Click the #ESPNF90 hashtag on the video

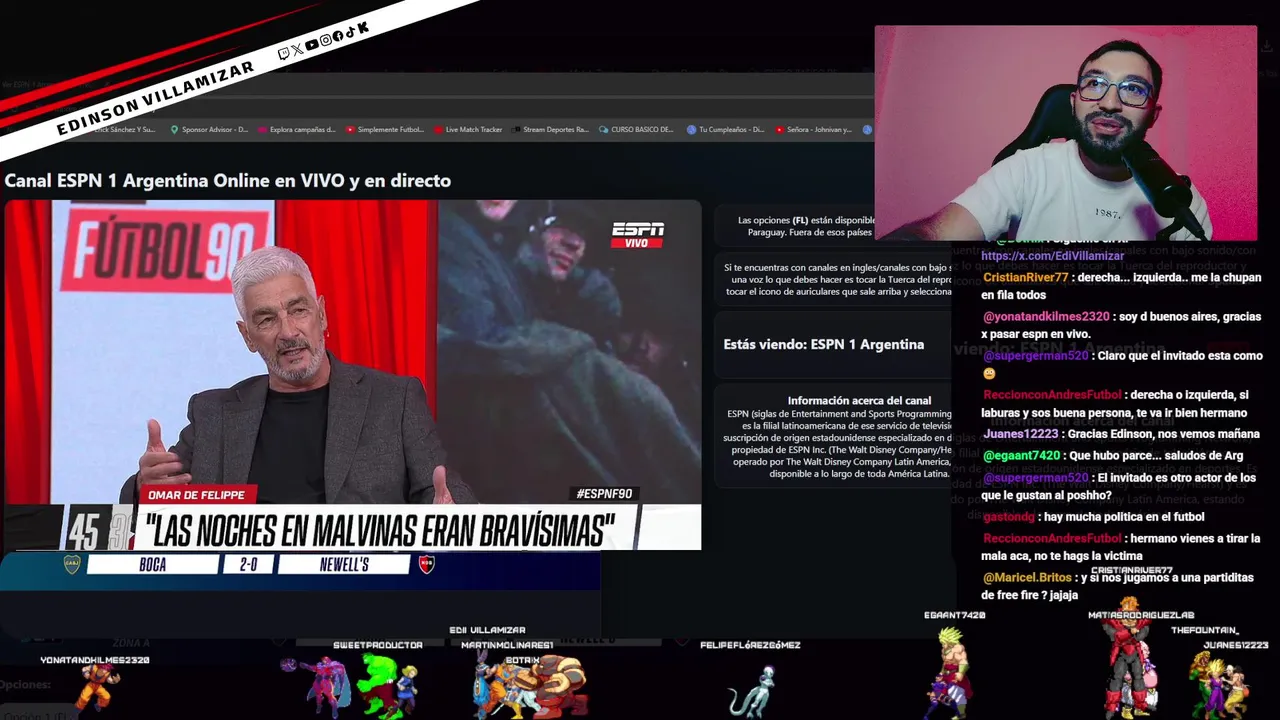tap(604, 494)
